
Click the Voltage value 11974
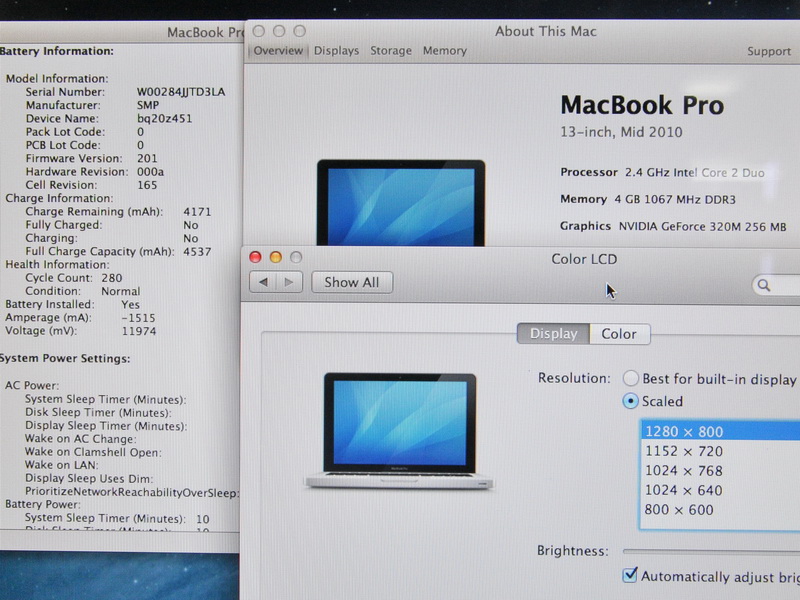click(x=139, y=331)
